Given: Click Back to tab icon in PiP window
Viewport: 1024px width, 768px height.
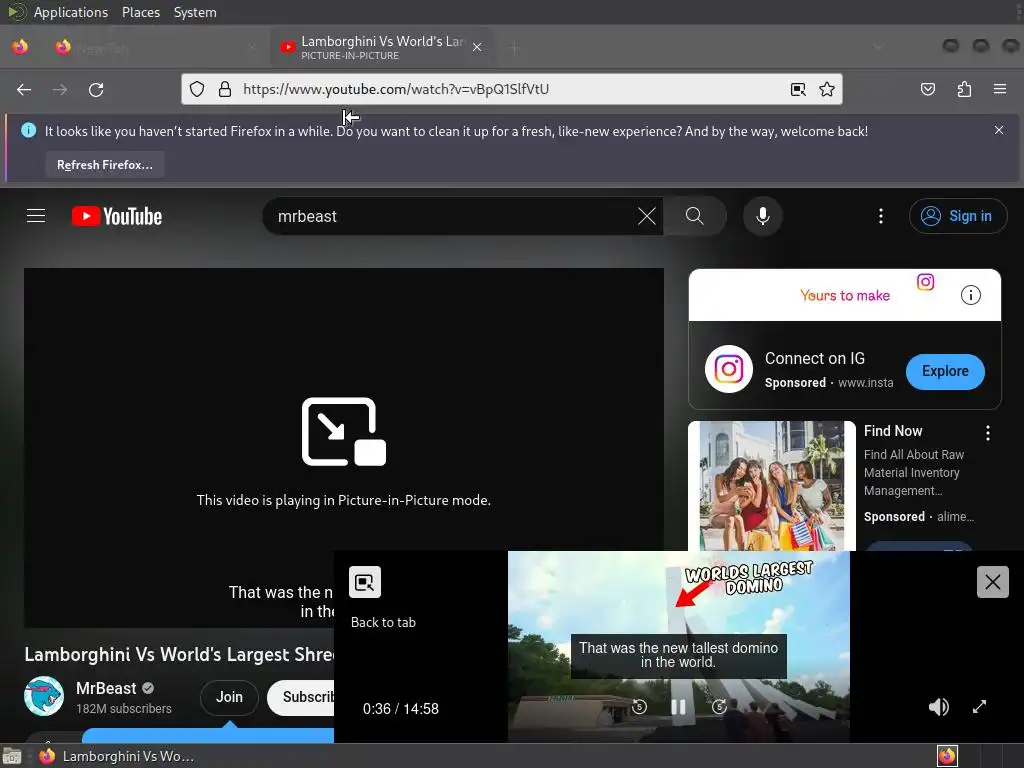Looking at the screenshot, I should [364, 582].
